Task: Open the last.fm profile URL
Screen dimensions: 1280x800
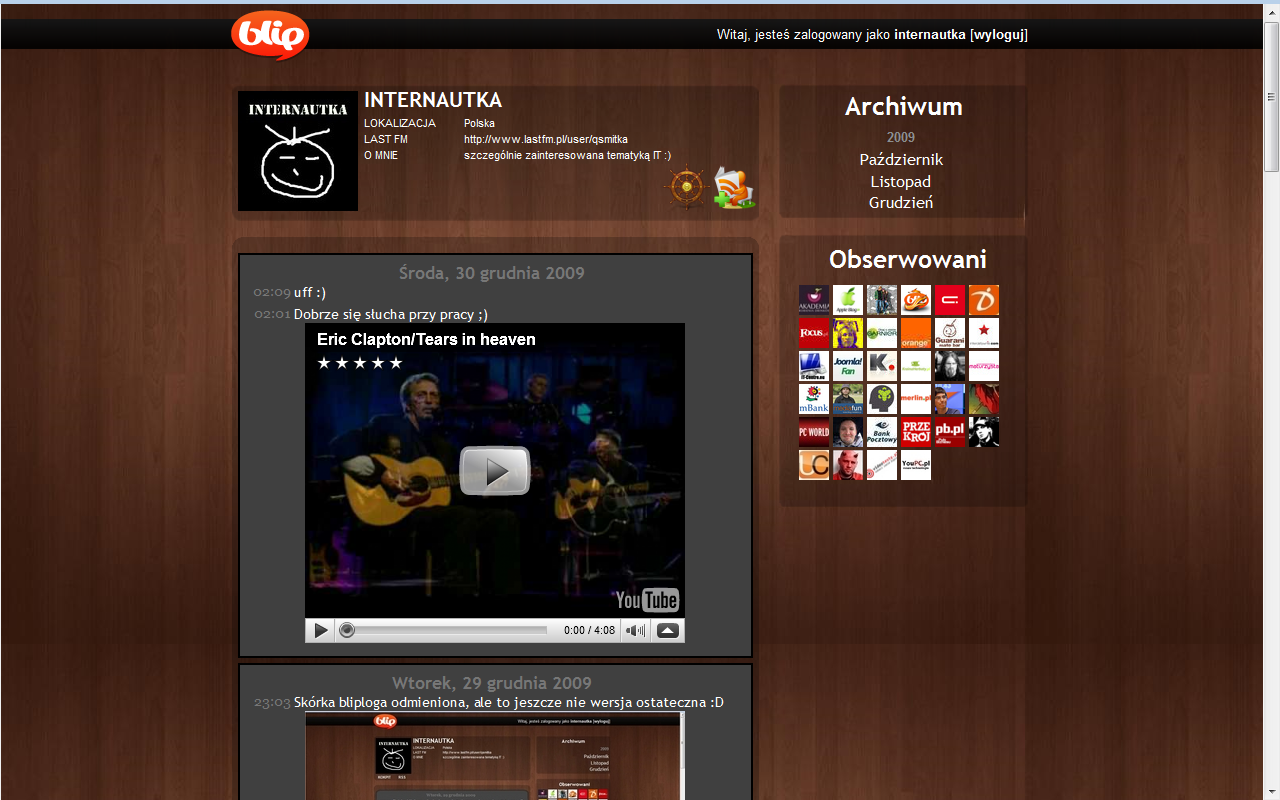Action: [546, 139]
